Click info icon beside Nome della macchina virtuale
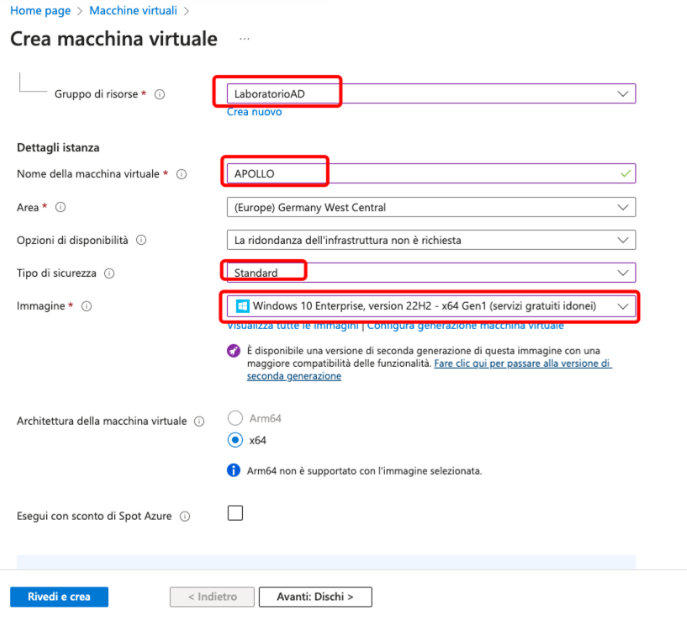Viewport: 687px width, 620px height. [182, 174]
